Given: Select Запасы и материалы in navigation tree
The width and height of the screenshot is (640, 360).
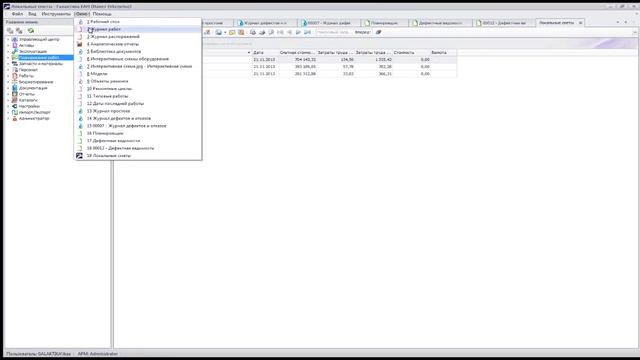Looking at the screenshot, I should coord(41,64).
